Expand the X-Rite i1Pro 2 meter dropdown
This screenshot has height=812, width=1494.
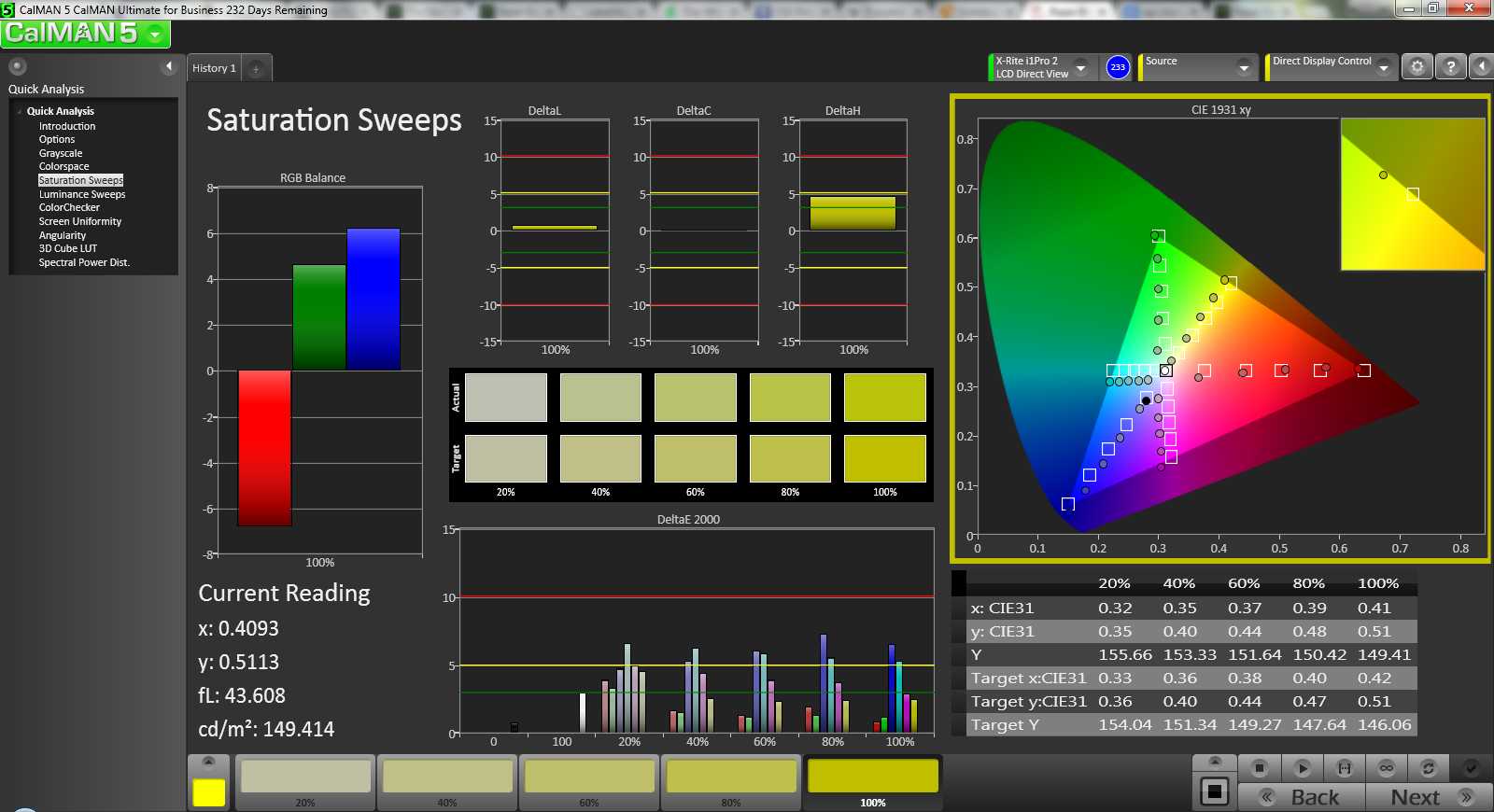coord(1080,67)
